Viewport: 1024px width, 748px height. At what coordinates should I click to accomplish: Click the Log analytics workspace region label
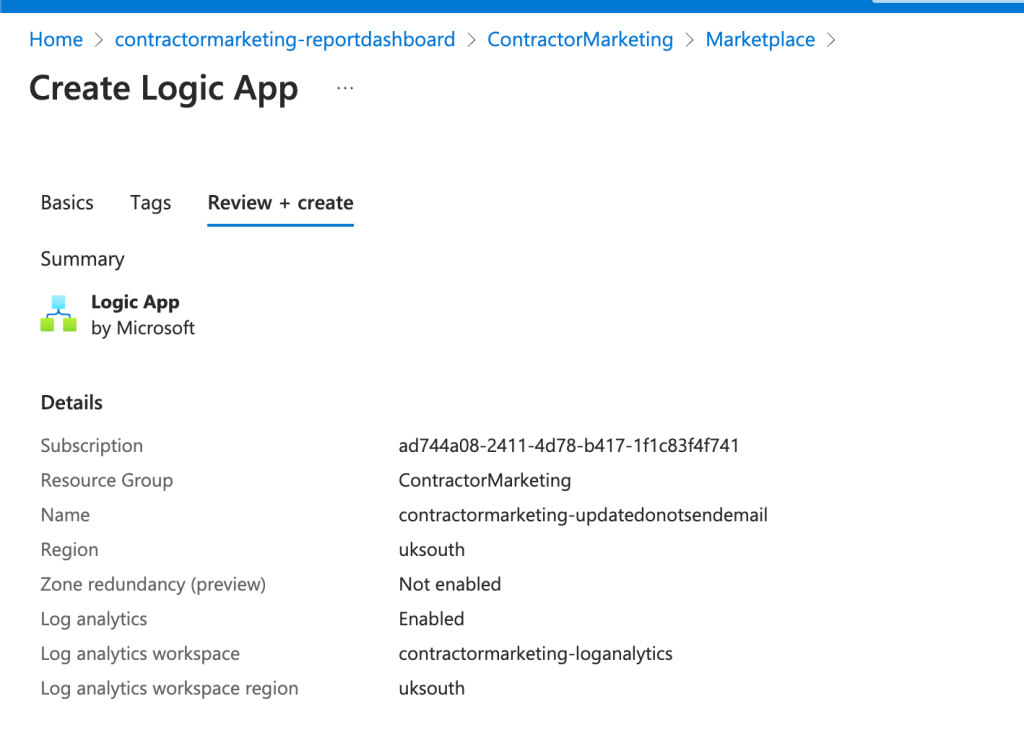[x=169, y=688]
